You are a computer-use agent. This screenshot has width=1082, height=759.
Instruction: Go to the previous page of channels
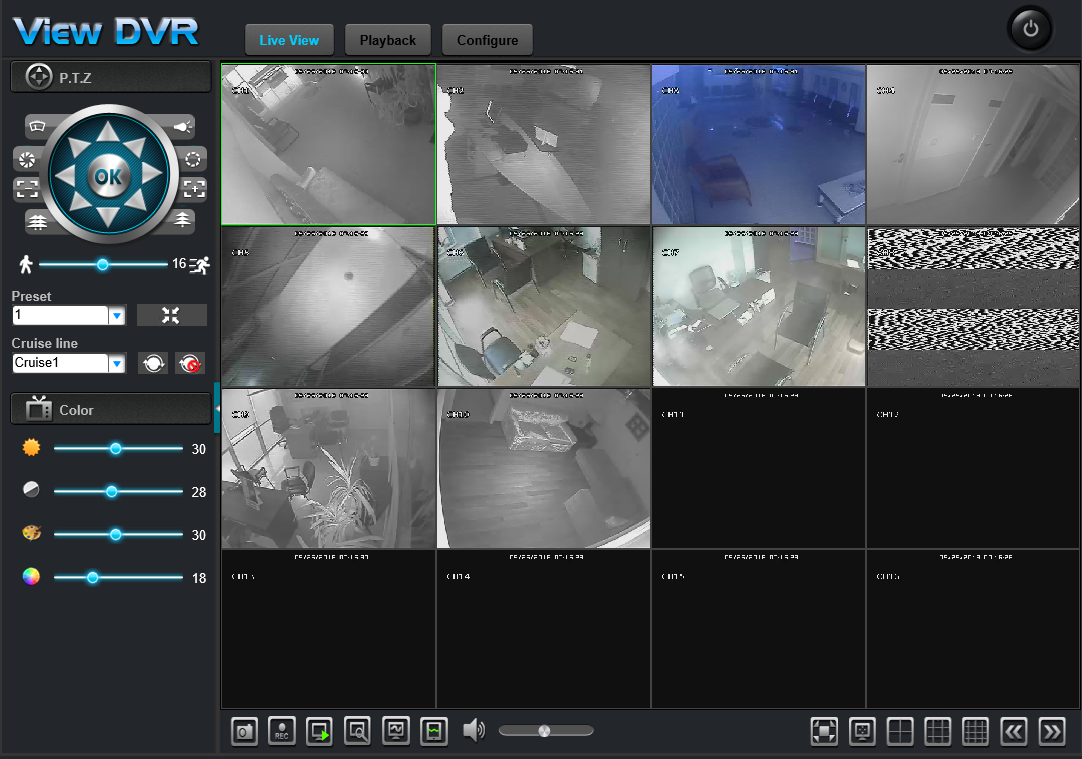1014,731
